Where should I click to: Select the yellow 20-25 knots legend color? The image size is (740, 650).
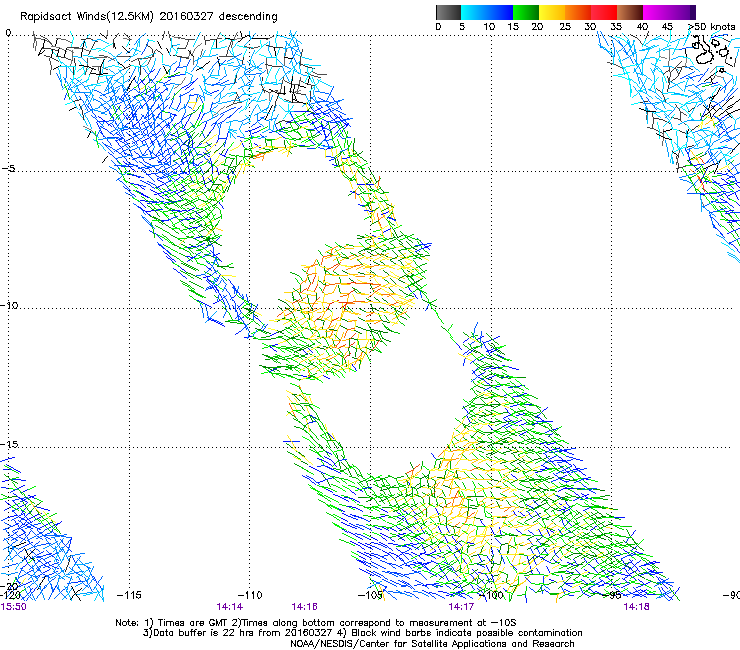(552, 12)
